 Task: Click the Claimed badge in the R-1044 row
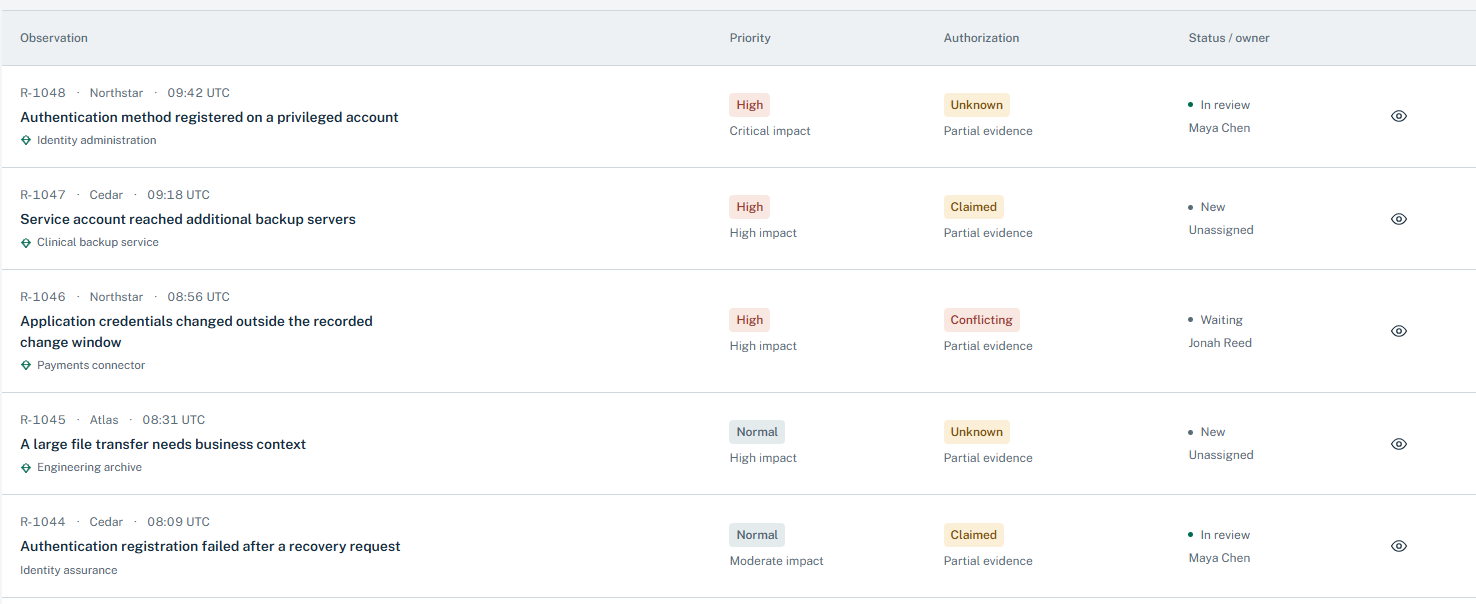pyautogui.click(x=974, y=535)
